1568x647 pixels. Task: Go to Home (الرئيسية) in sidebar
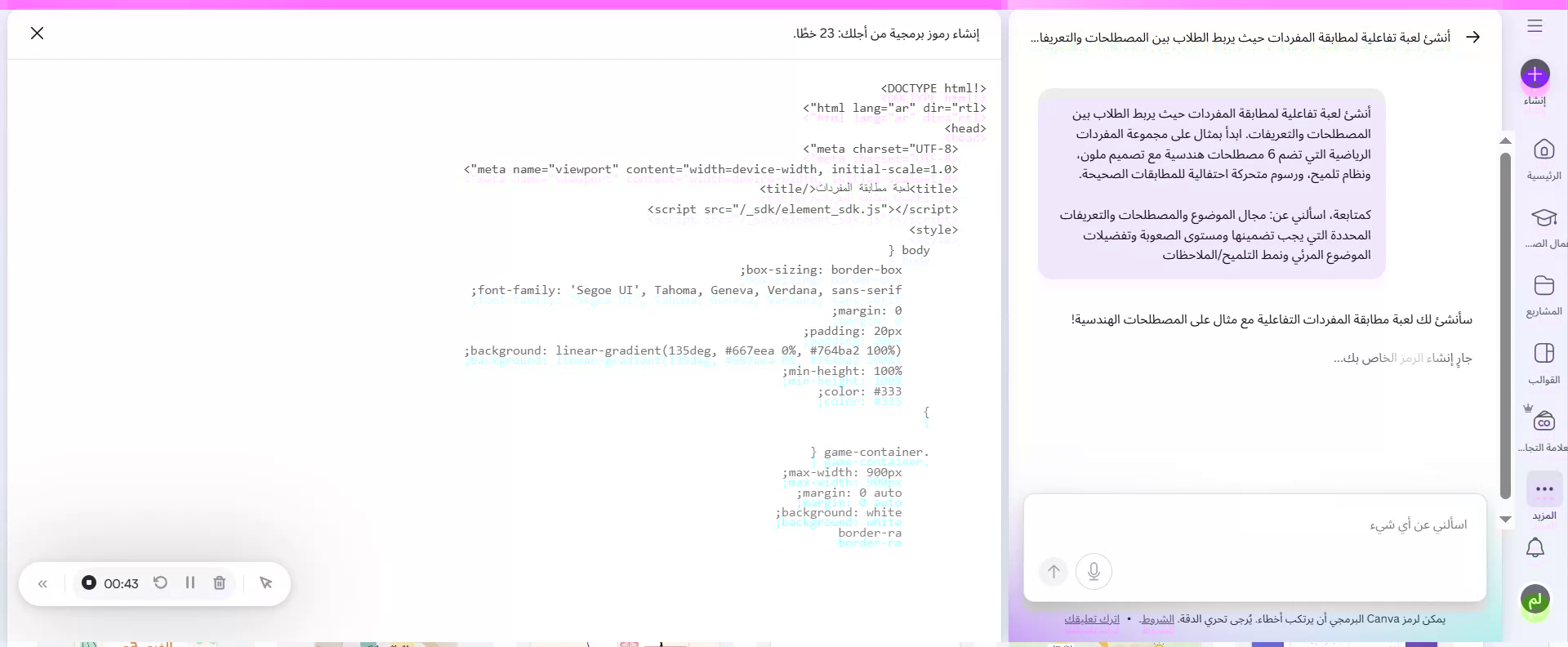(x=1544, y=158)
